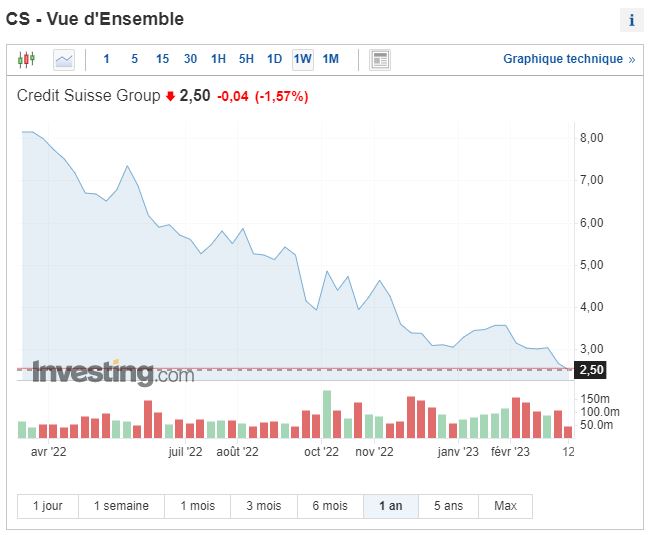The image size is (650, 535).
Task: Show the Max time range
Action: tap(505, 506)
